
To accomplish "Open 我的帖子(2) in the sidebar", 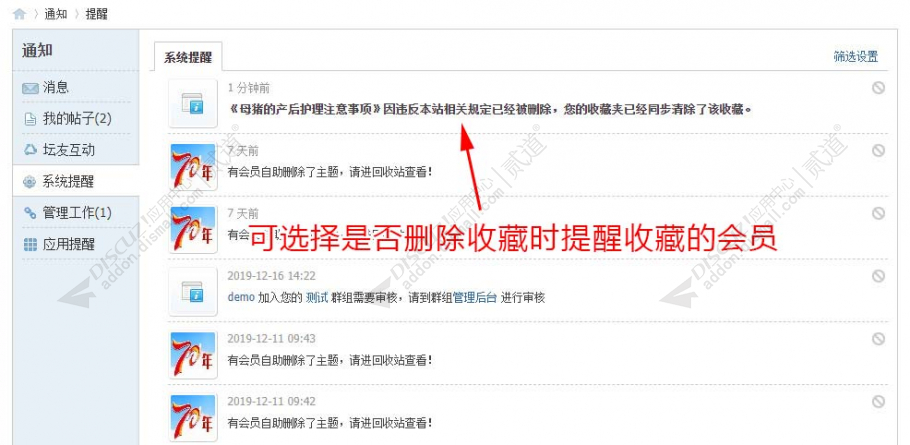I will pyautogui.click(x=67, y=119).
